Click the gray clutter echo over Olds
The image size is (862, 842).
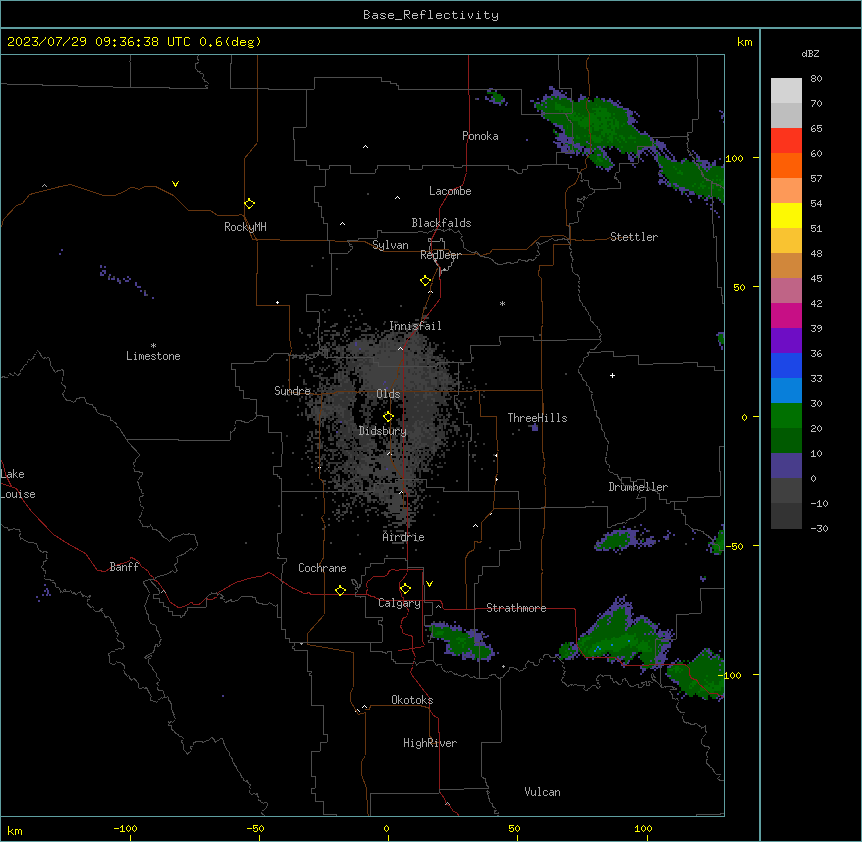tap(385, 418)
